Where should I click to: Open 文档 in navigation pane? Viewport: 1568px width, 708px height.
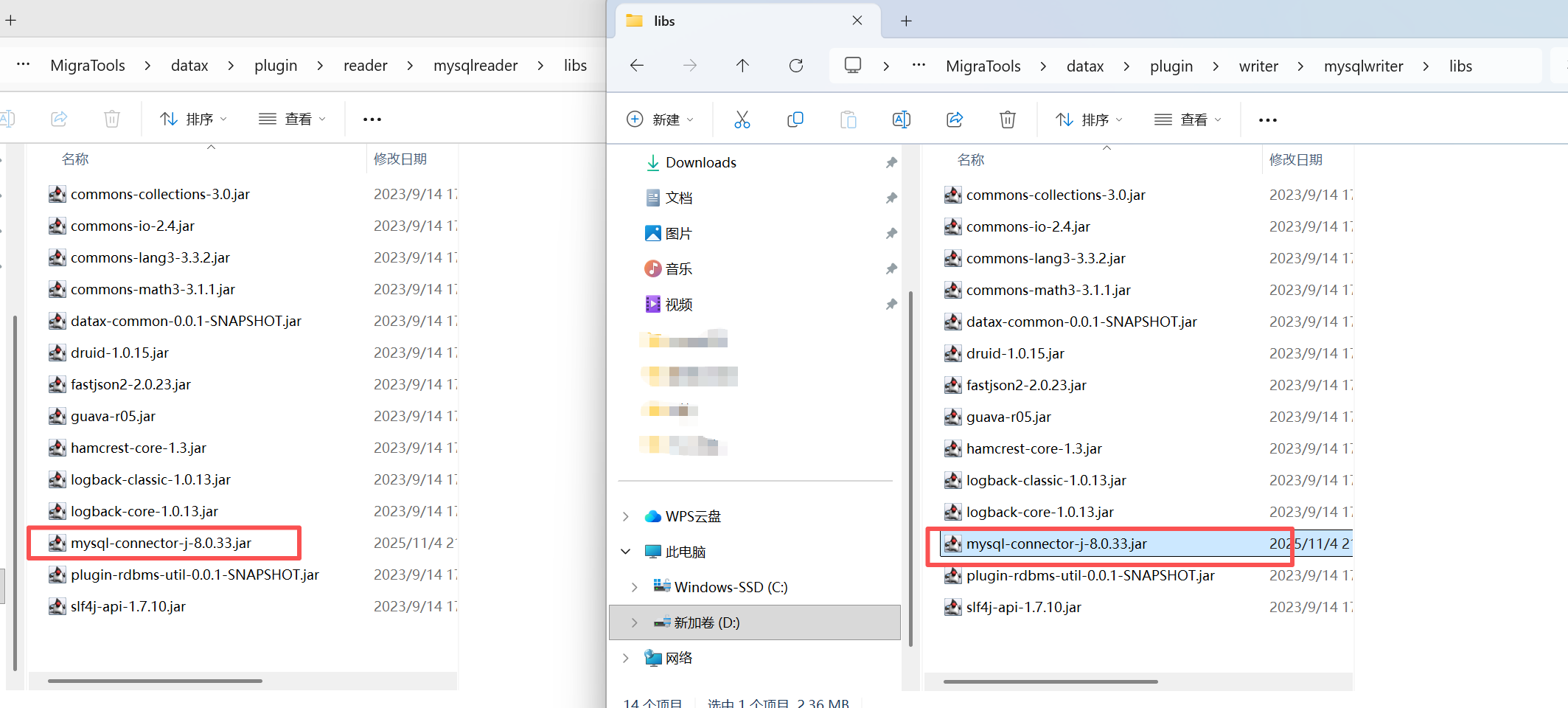coord(678,198)
